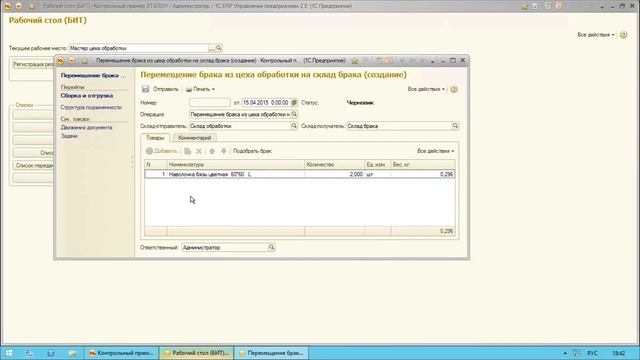Click the favorites star icon in dialog title bar
640x360 pixels.
click(x=85, y=60)
